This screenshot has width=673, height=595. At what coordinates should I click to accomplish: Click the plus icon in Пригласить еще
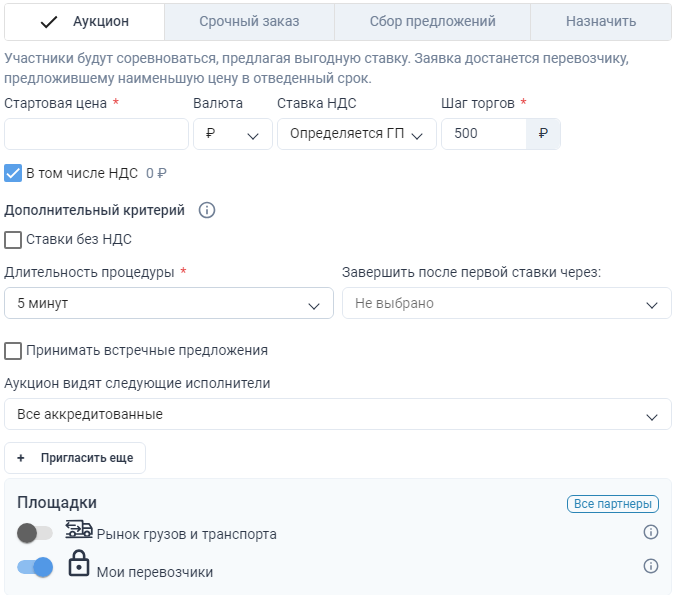pos(21,458)
